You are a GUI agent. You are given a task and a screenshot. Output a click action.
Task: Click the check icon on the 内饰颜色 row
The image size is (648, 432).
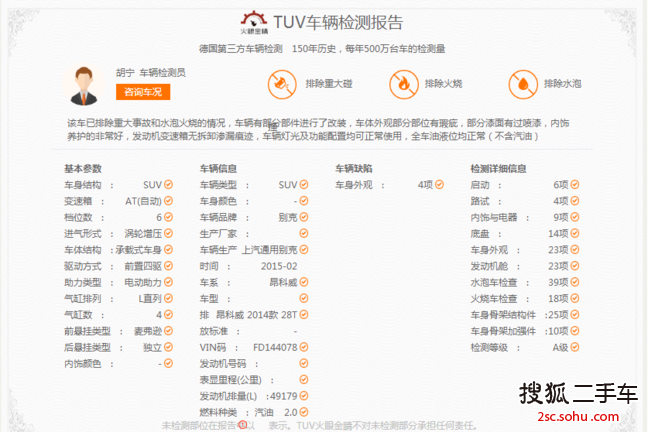coord(168,363)
